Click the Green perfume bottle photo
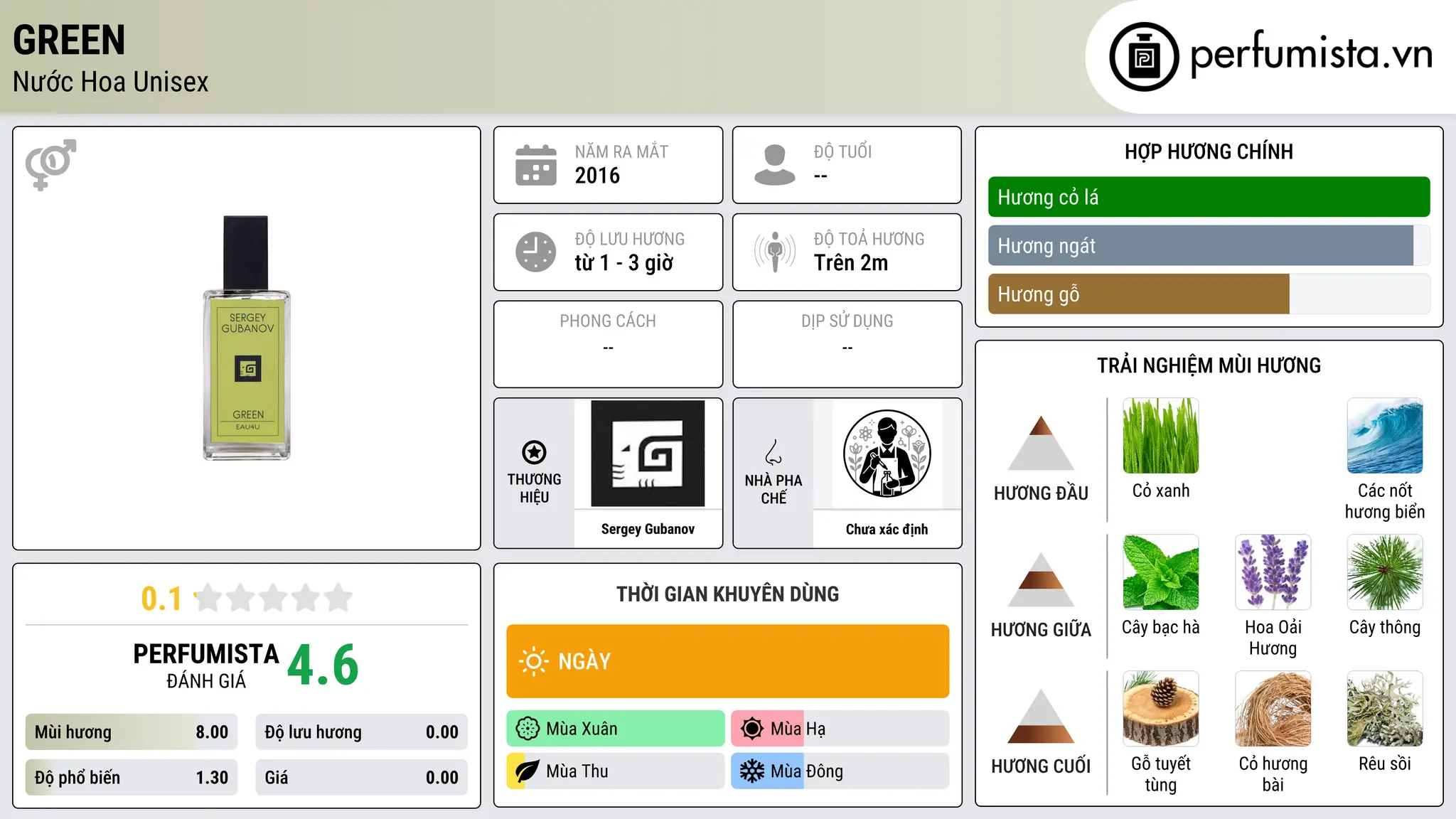 click(x=247, y=338)
